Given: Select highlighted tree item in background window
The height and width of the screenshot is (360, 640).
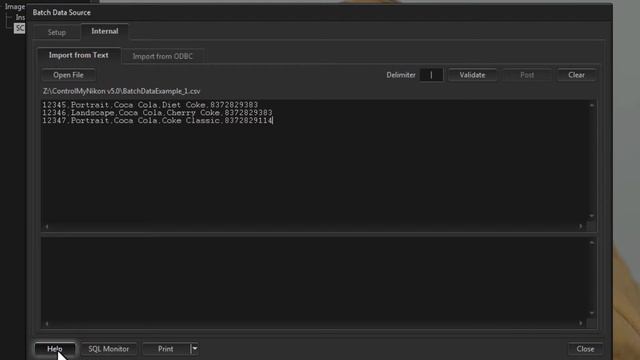Looking at the screenshot, I should point(19,28).
